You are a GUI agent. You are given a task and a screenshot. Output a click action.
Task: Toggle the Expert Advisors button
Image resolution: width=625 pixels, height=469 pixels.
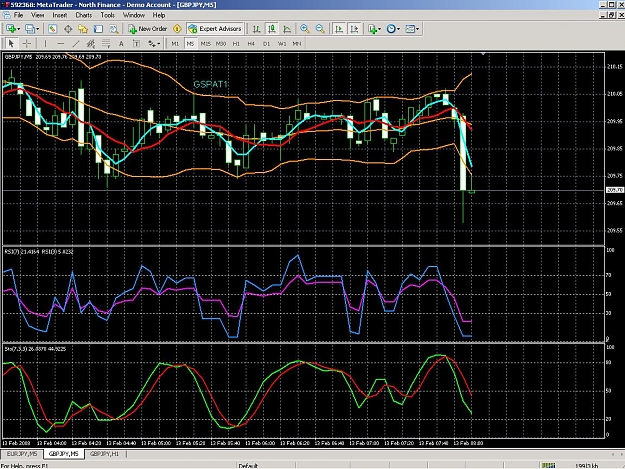pyautogui.click(x=215, y=29)
